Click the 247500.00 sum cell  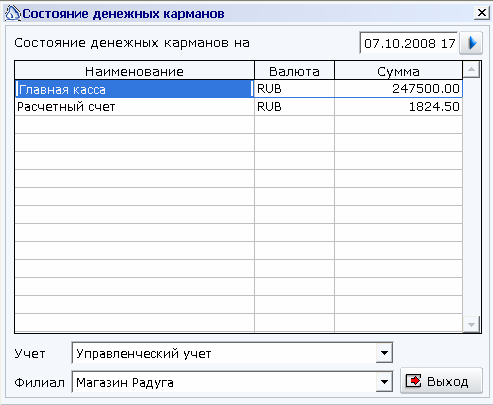[x=398, y=89]
